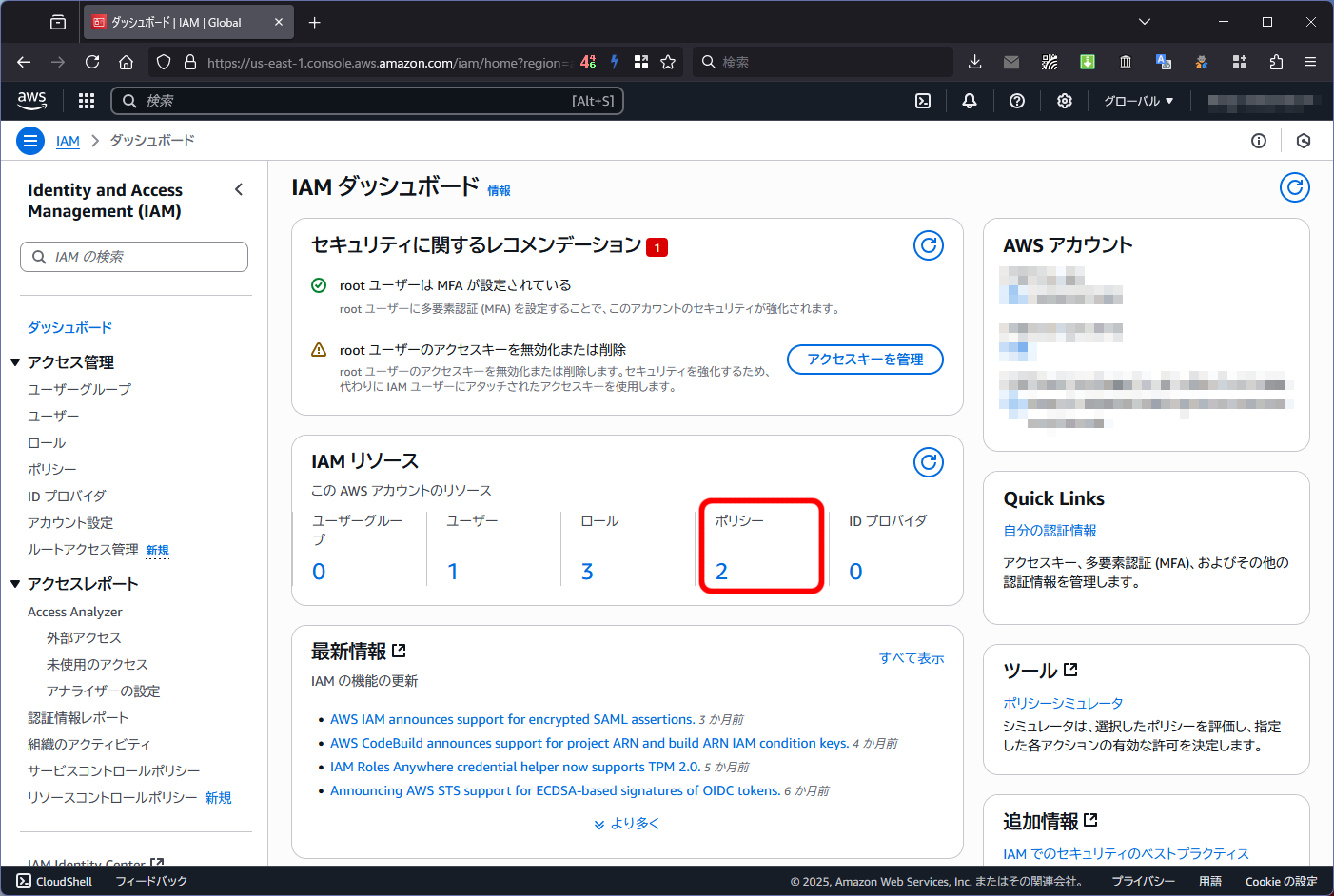This screenshot has height=896, width=1334.
Task: List all open browser tabs
Action: pyautogui.click(x=1145, y=22)
